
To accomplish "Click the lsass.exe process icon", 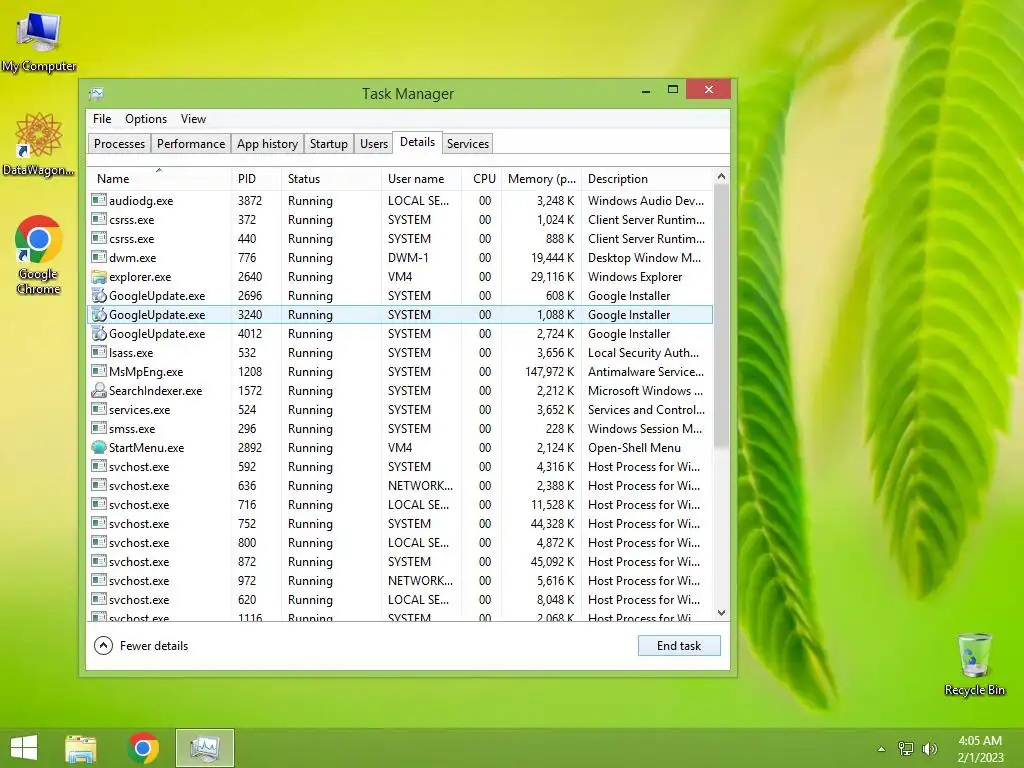I will pos(99,352).
